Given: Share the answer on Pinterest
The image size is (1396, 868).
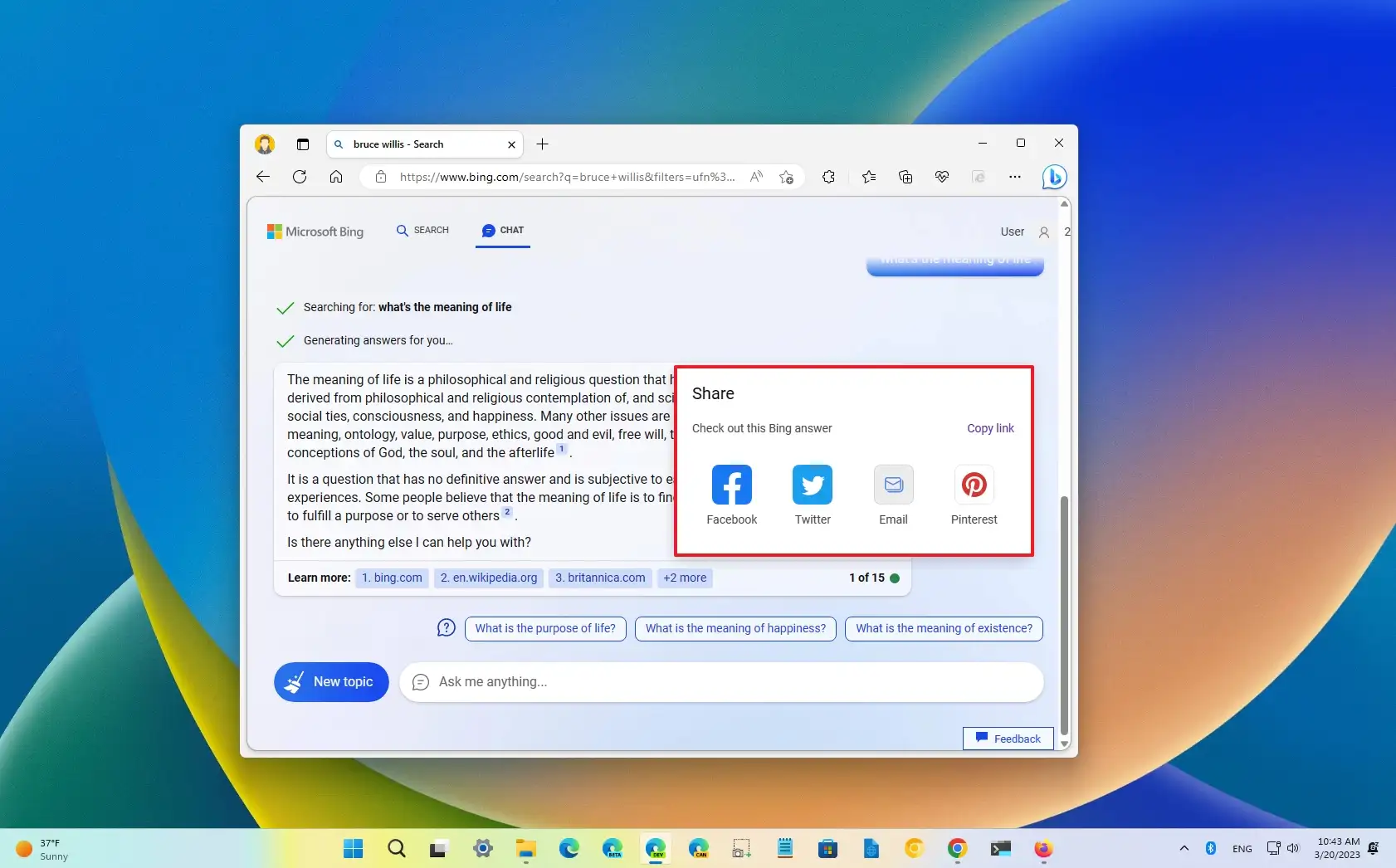Looking at the screenshot, I should pyautogui.click(x=974, y=485).
